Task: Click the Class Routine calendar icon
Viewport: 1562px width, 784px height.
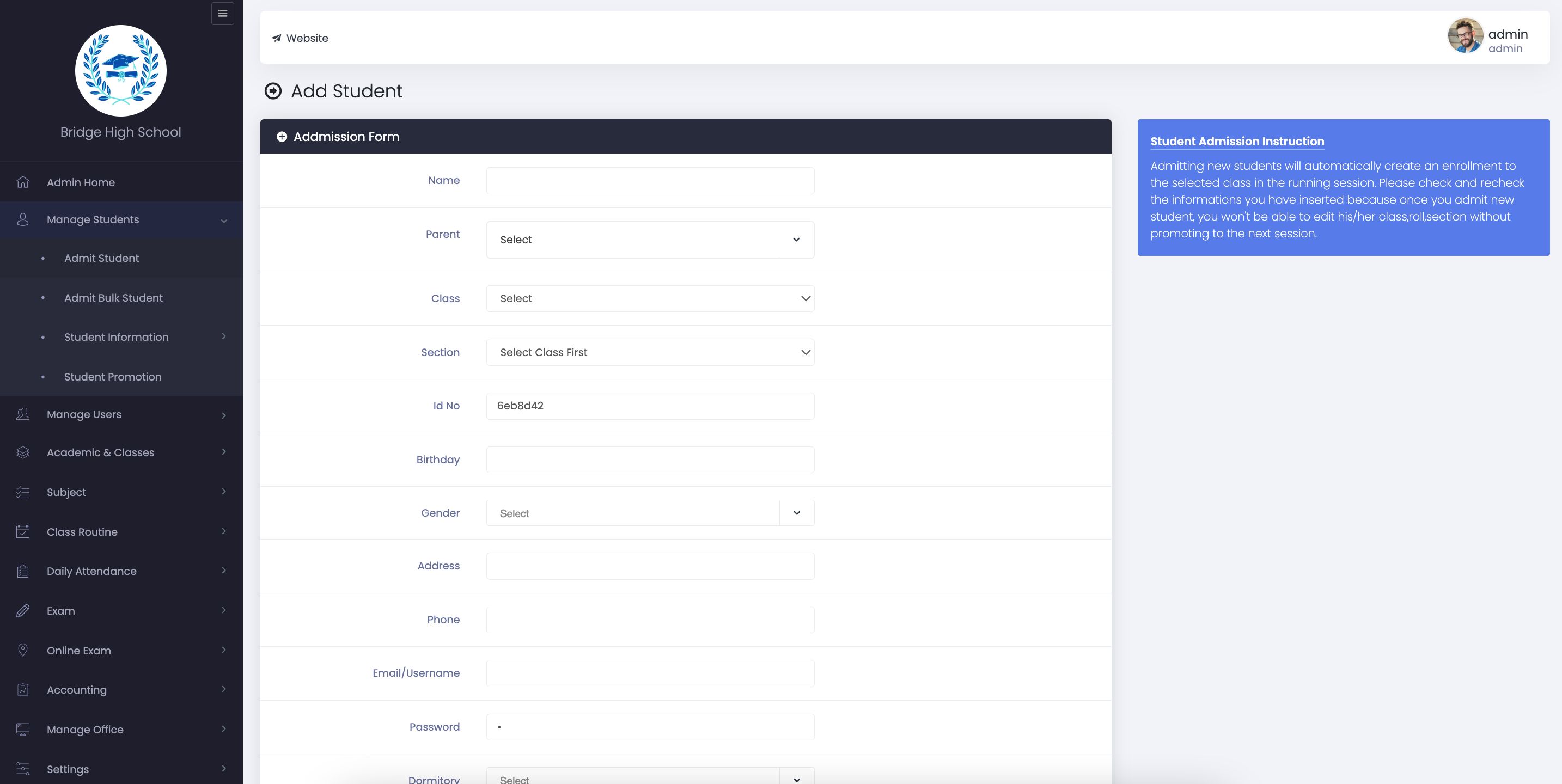Action: (23, 531)
